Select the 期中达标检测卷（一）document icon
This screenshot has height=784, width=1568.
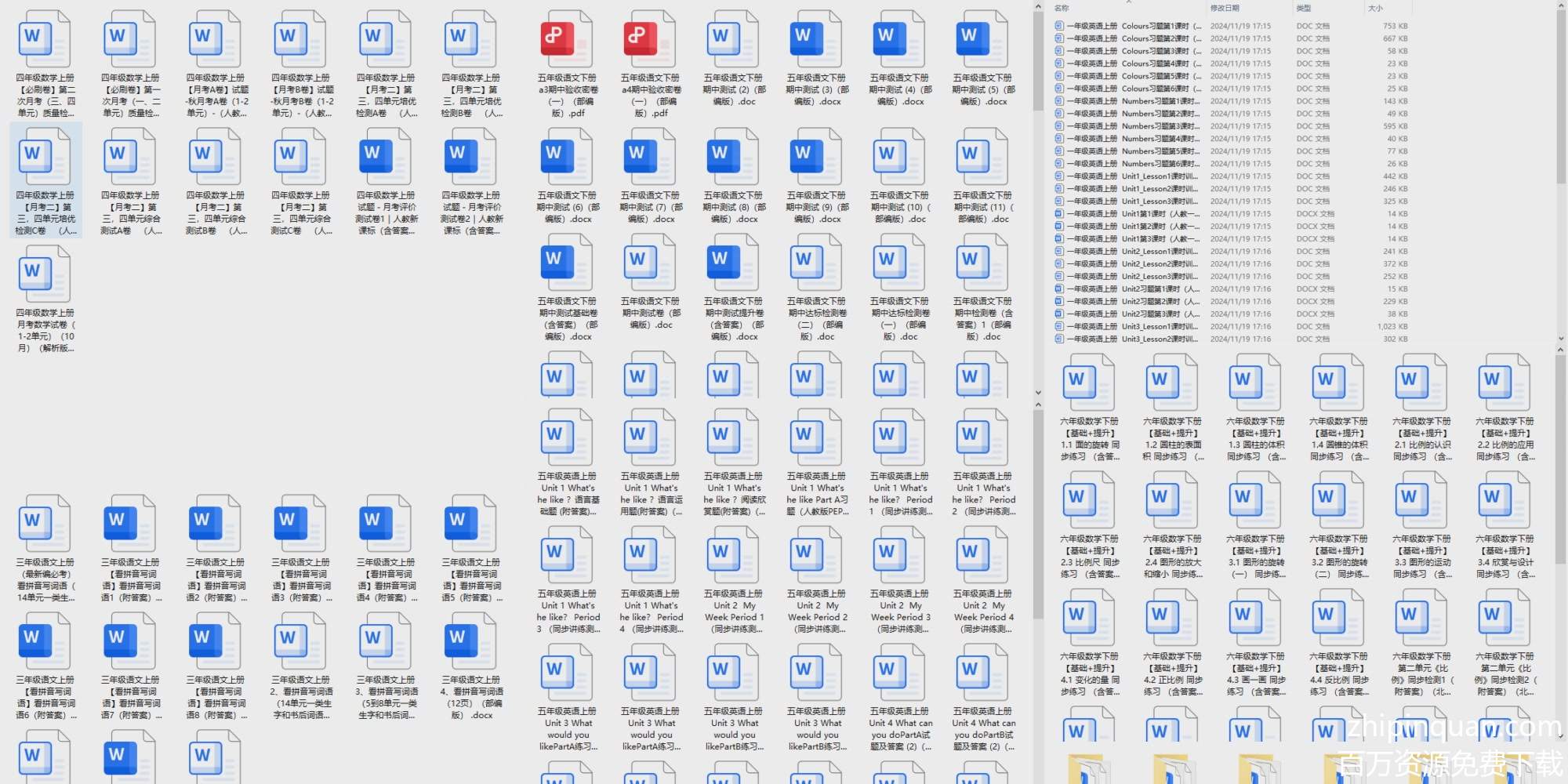(899, 262)
